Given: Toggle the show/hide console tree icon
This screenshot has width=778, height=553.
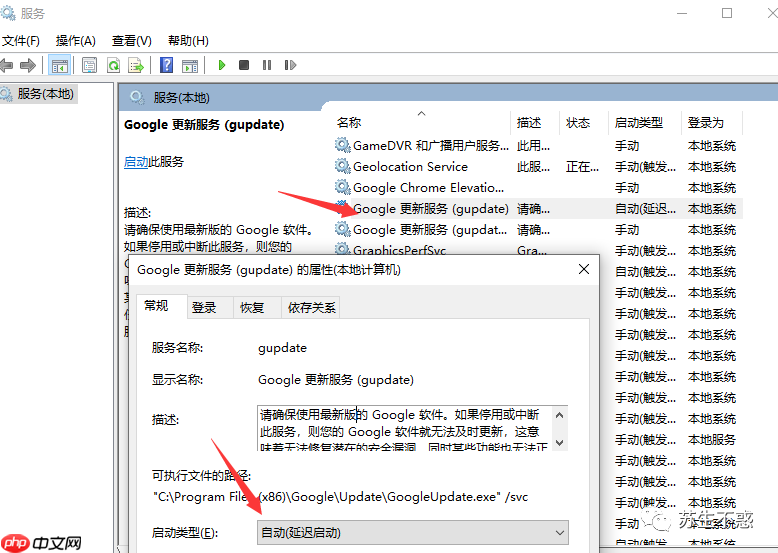Looking at the screenshot, I should [60, 65].
